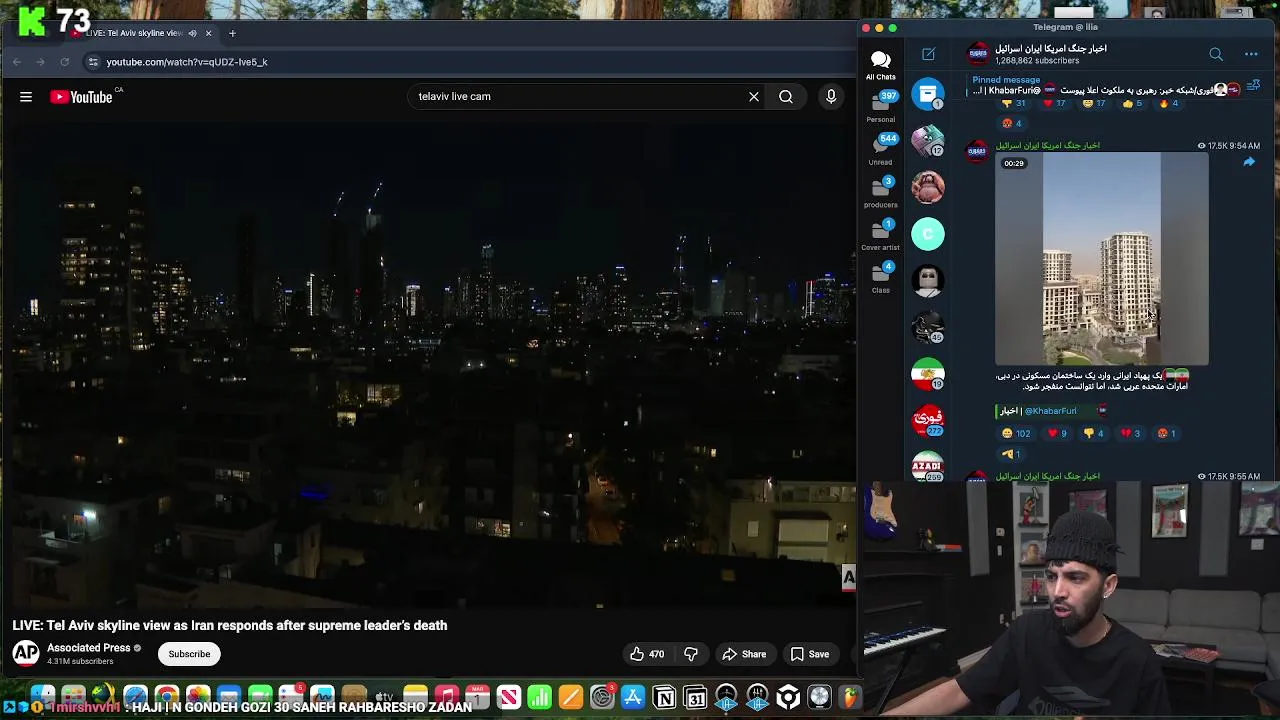This screenshot has width=1280, height=720.
Task: Open Music app from the Dock
Action: (x=446, y=697)
